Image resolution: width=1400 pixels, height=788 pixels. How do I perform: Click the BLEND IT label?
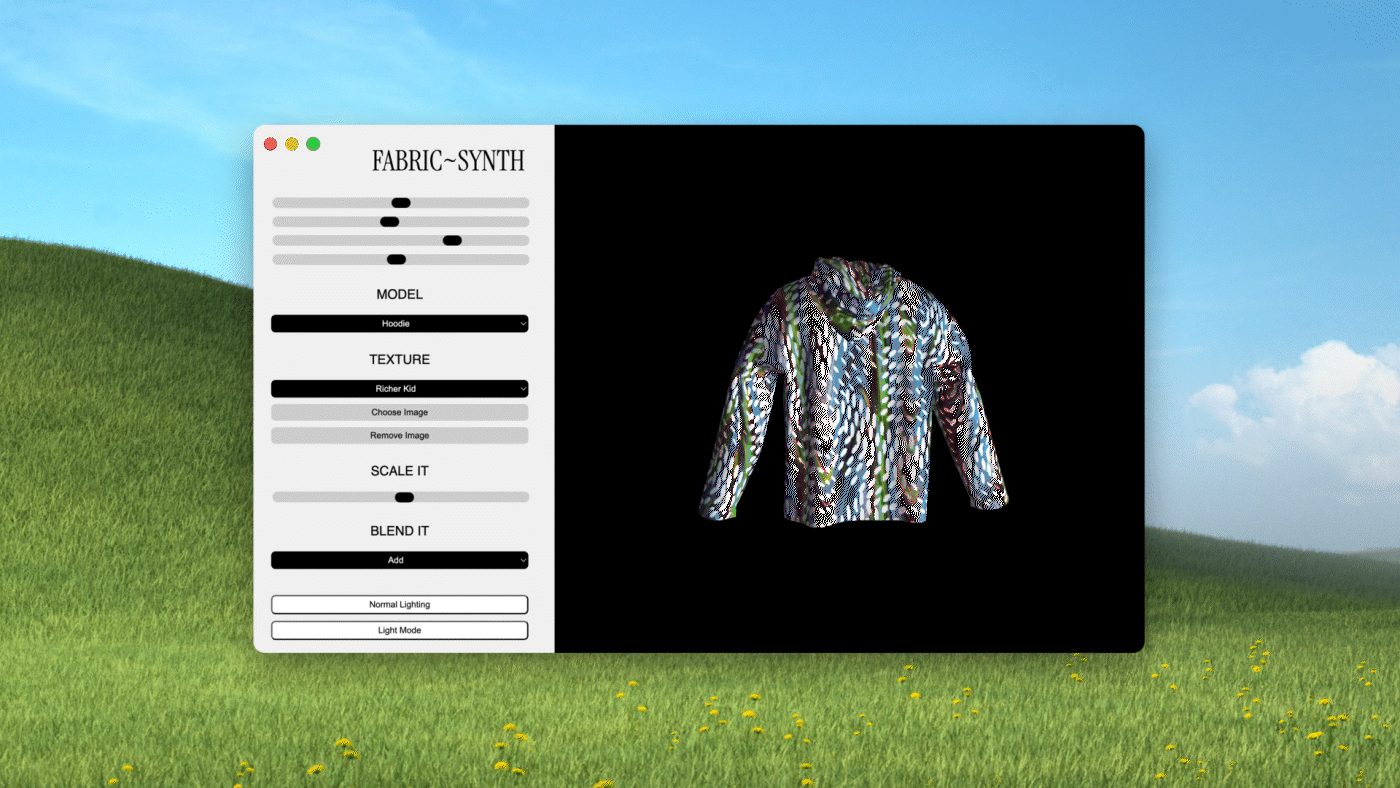click(399, 531)
